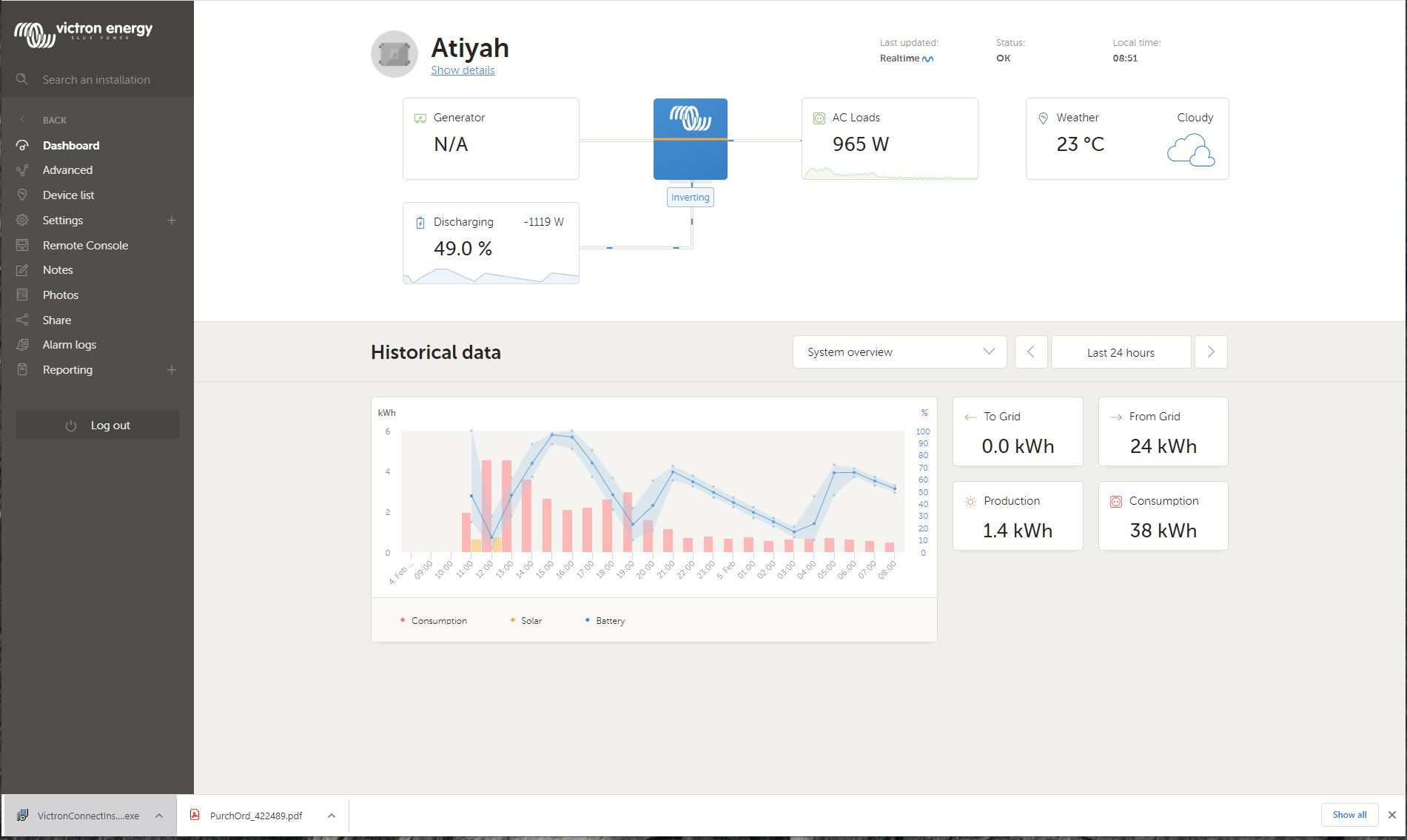The width and height of the screenshot is (1407, 840).
Task: Click Show all downloads button
Action: 1349,815
